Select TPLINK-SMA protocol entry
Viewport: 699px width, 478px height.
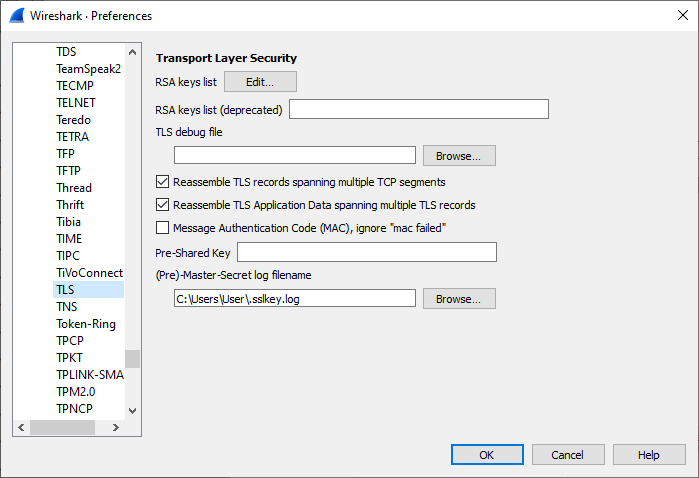[88, 375]
